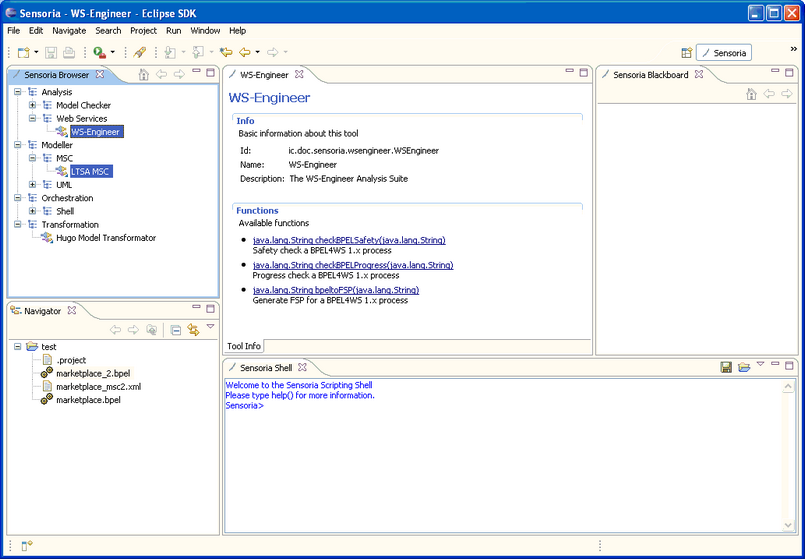Image resolution: width=805 pixels, height=559 pixels.
Task: Open the Window menu
Action: 205,31
